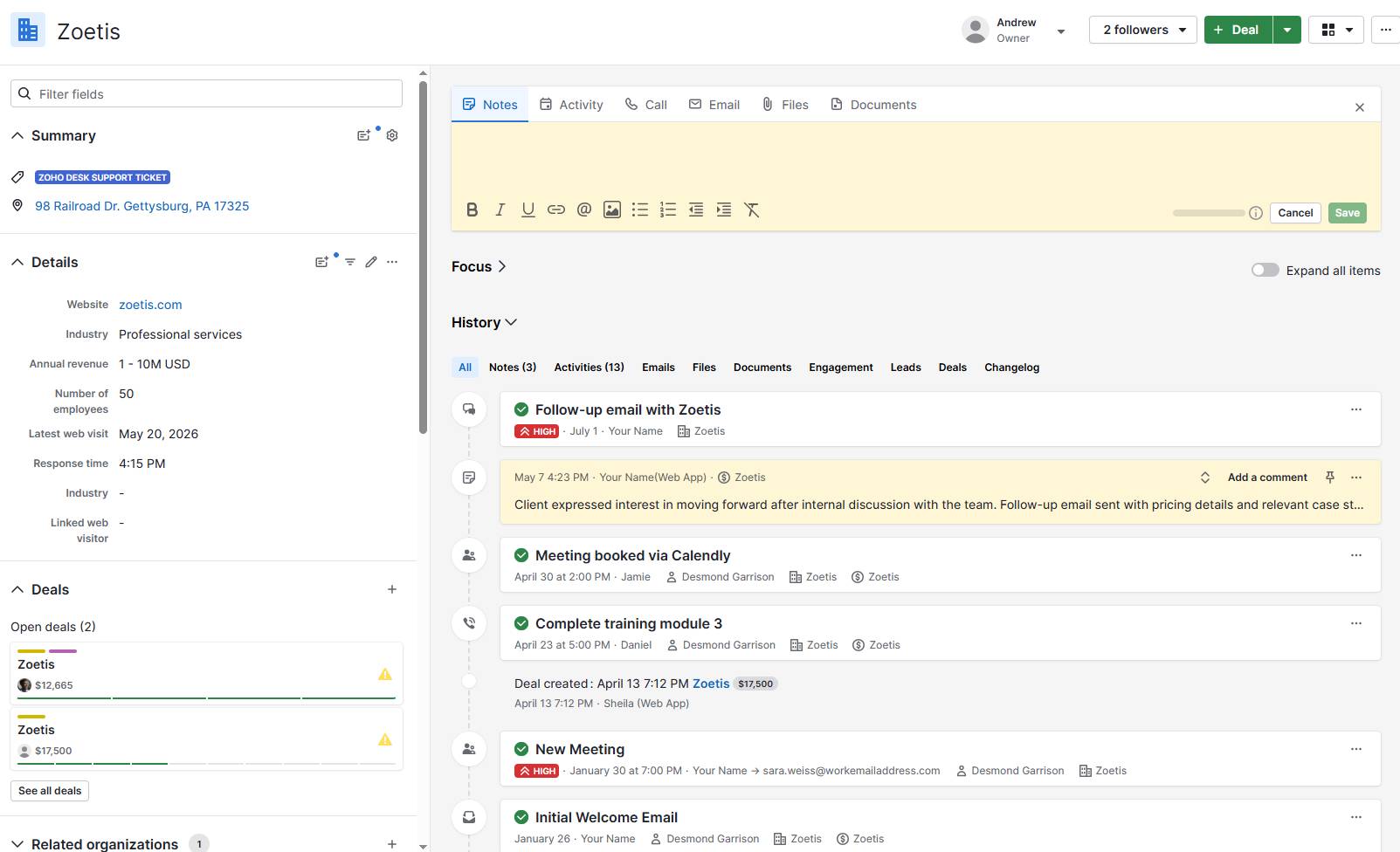This screenshot has width=1400, height=852.
Task: Add a comment to the May 7 note
Action: 1267,478
